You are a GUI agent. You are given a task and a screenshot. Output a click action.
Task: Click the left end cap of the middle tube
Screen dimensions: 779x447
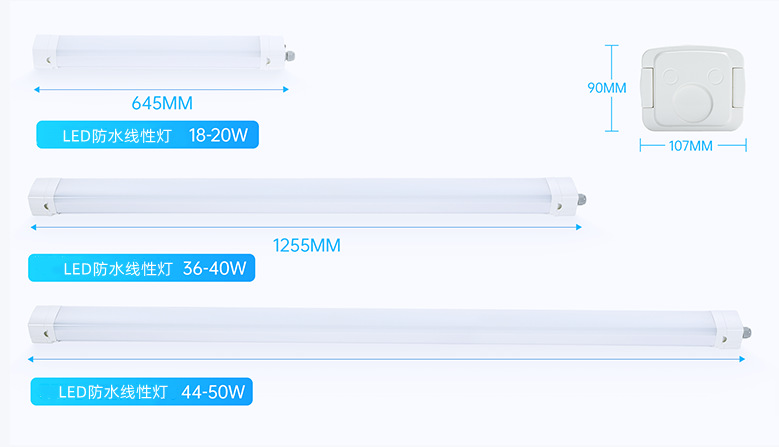click(x=44, y=195)
